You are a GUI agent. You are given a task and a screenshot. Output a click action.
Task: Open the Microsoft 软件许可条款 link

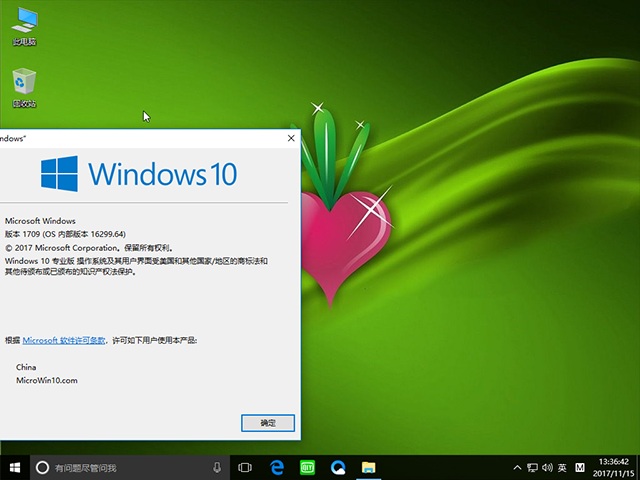tap(64, 340)
